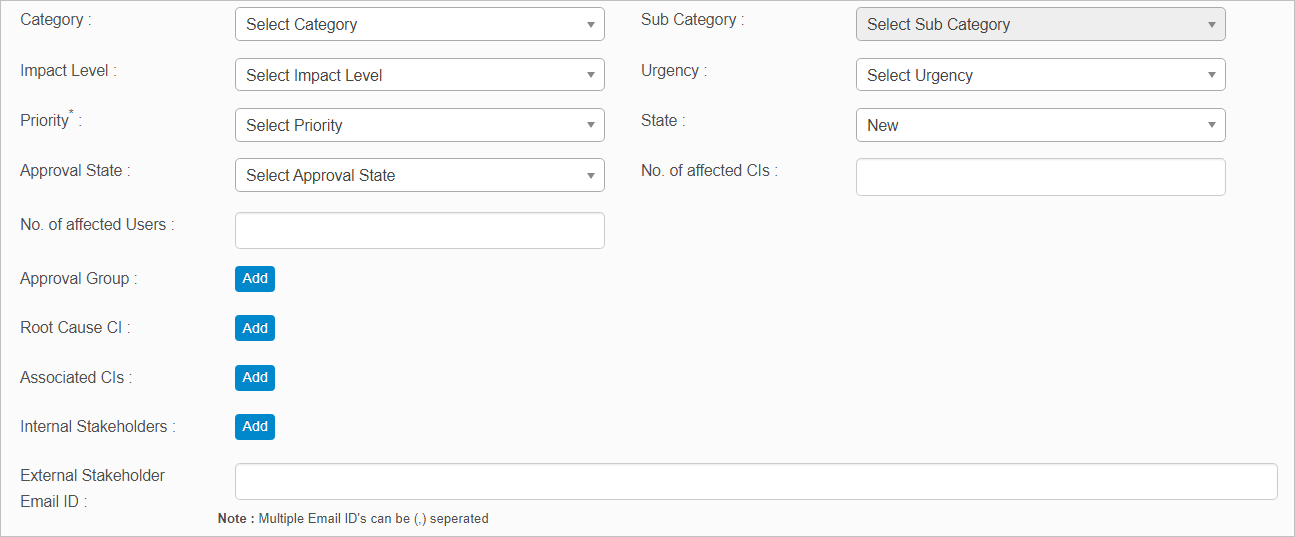Click the arrow on Select Approval State box
The image size is (1295, 537).
click(591, 176)
